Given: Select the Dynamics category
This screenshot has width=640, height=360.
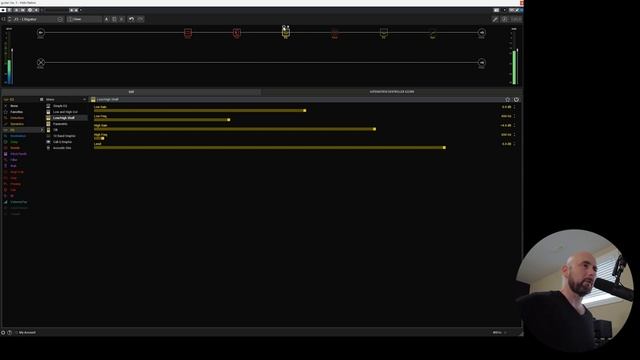Looking at the screenshot, I should pos(17,124).
